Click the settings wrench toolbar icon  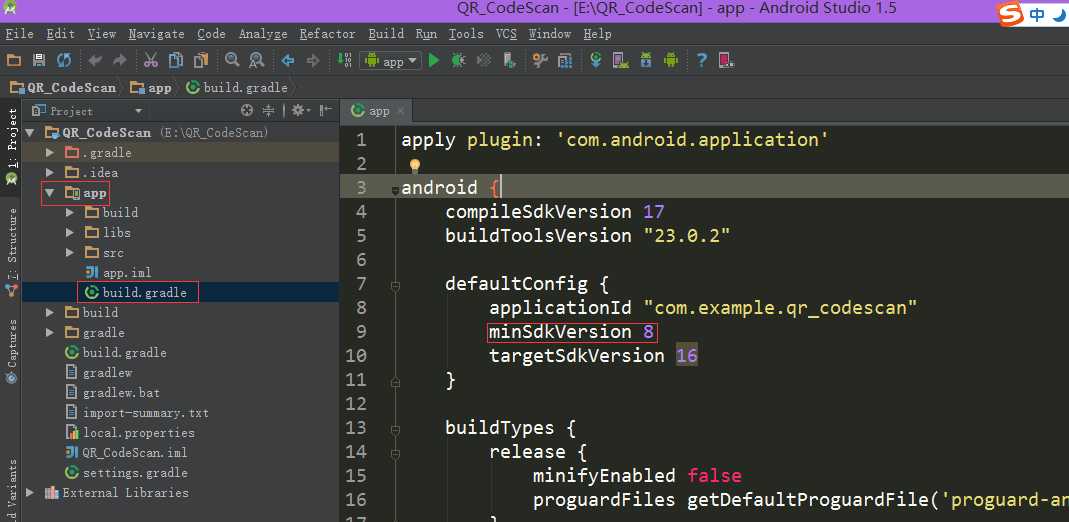[540, 61]
